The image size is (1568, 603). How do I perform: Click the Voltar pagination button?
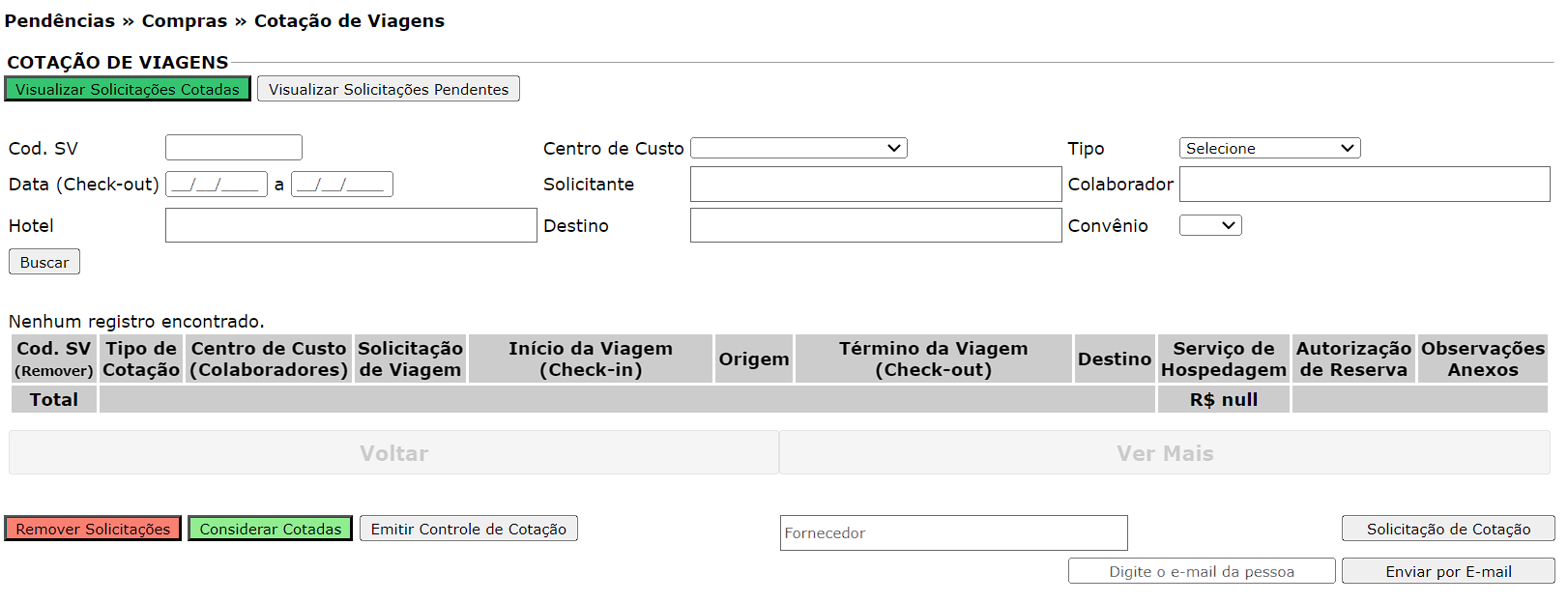pos(393,453)
